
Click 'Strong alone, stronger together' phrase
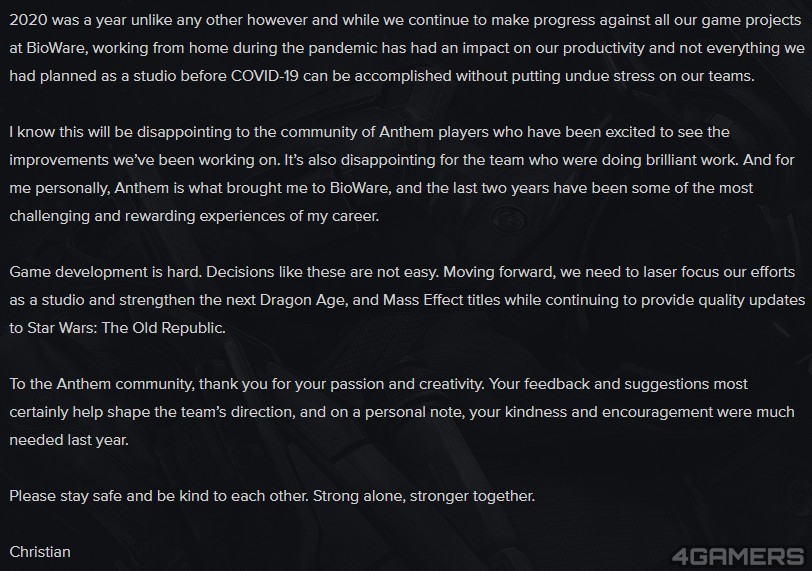click(424, 496)
